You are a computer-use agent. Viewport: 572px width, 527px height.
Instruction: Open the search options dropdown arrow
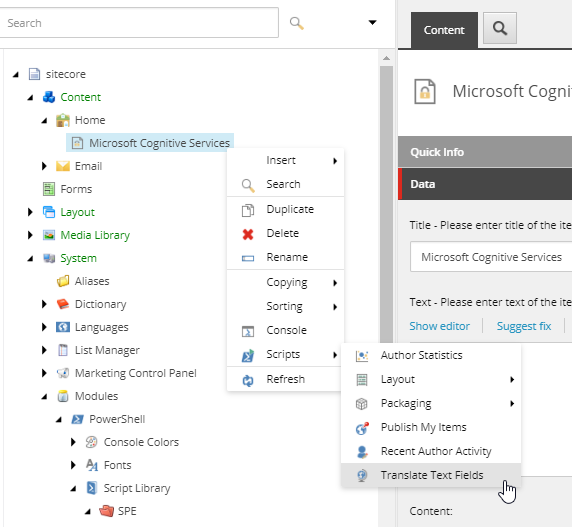coord(372,23)
